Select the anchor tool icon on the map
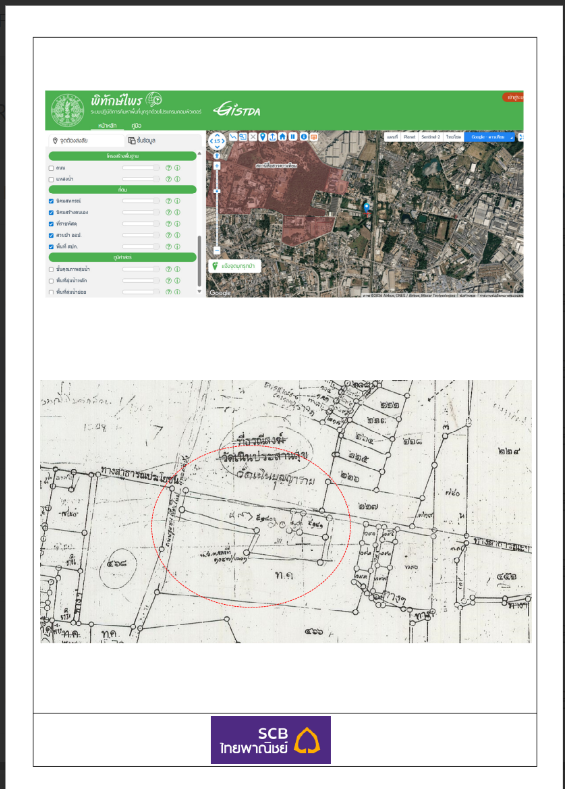 click(x=272, y=137)
